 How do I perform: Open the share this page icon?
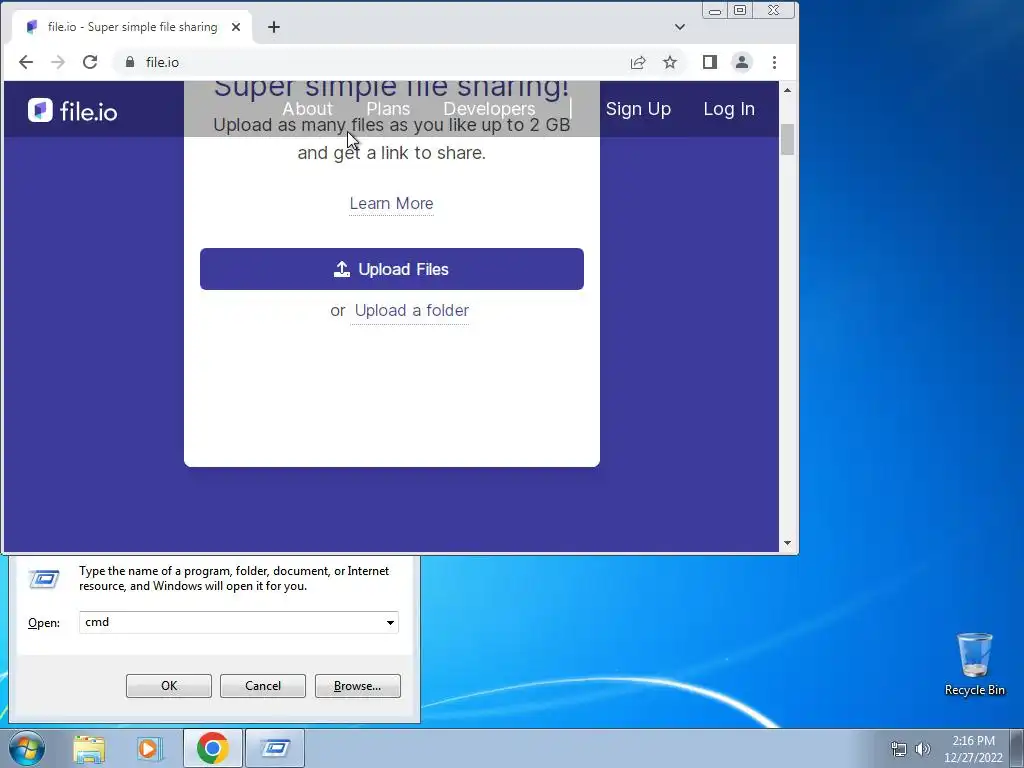coord(637,62)
